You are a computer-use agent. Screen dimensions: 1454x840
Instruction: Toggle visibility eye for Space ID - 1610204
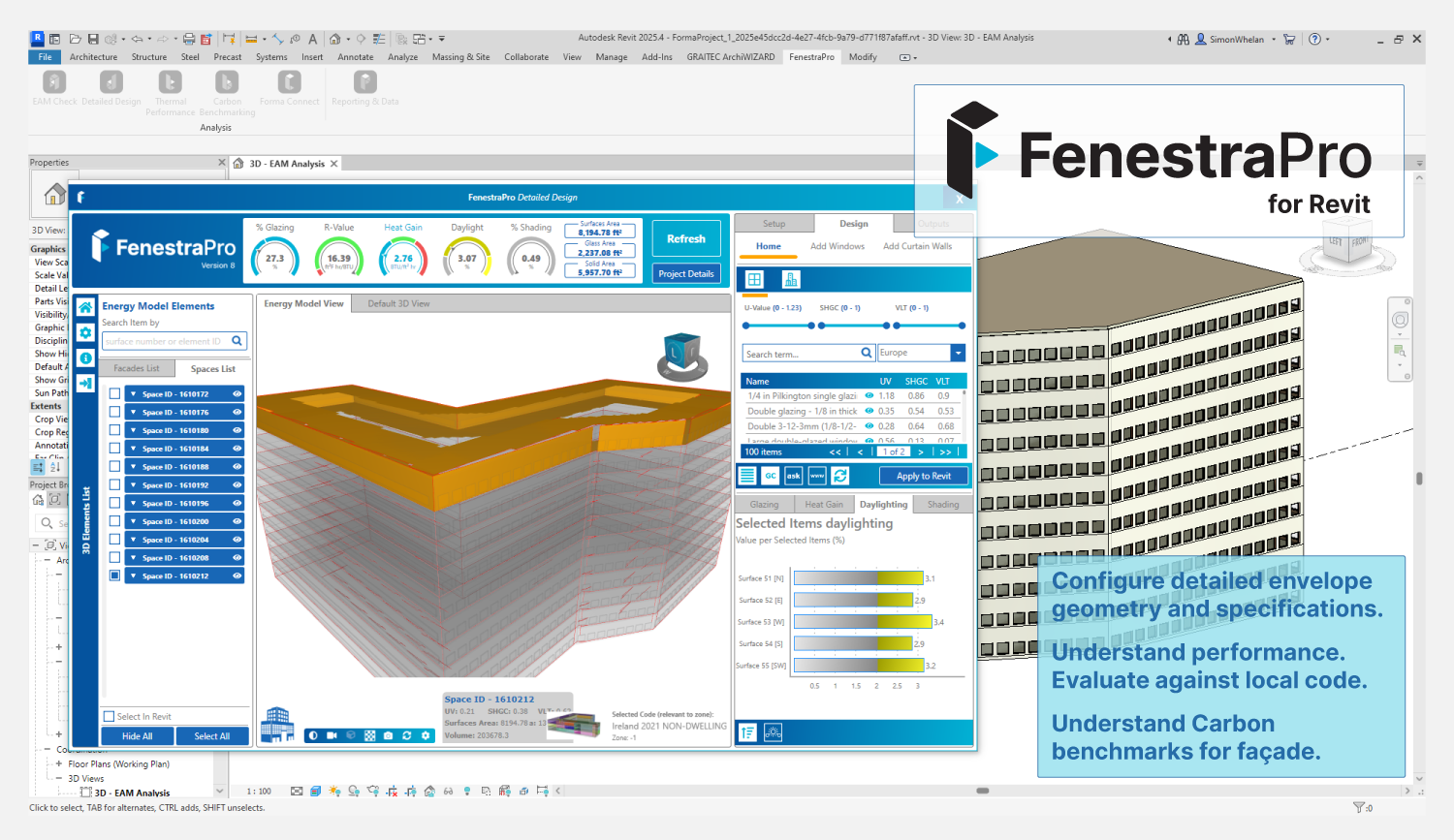237,540
